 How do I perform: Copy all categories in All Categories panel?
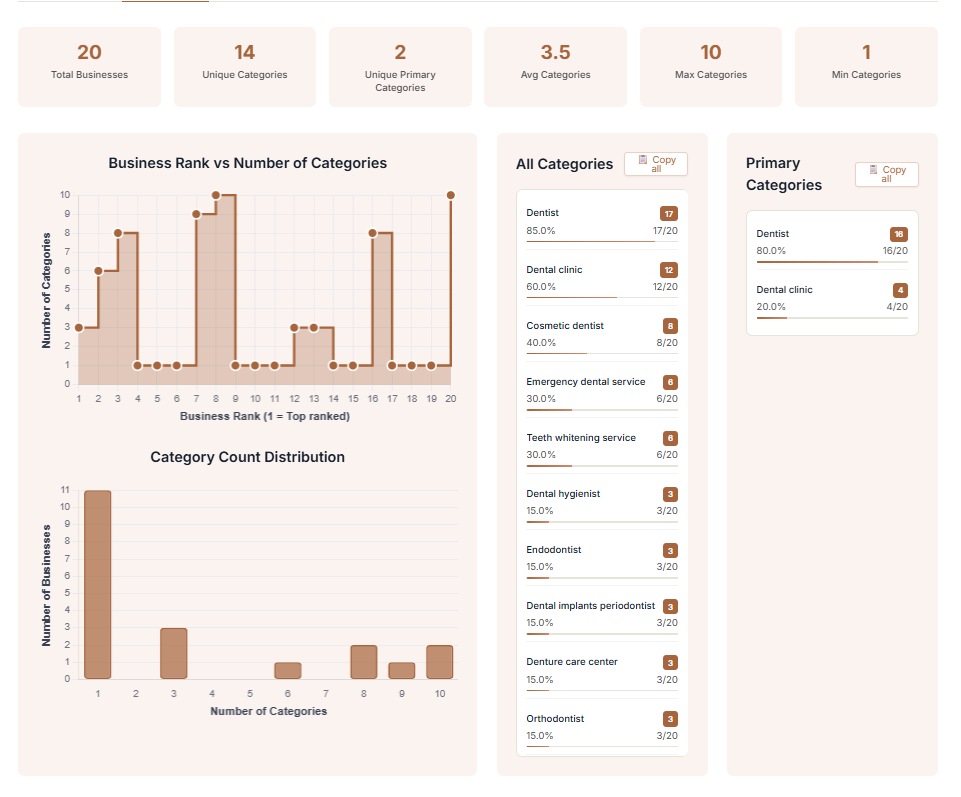[x=656, y=164]
